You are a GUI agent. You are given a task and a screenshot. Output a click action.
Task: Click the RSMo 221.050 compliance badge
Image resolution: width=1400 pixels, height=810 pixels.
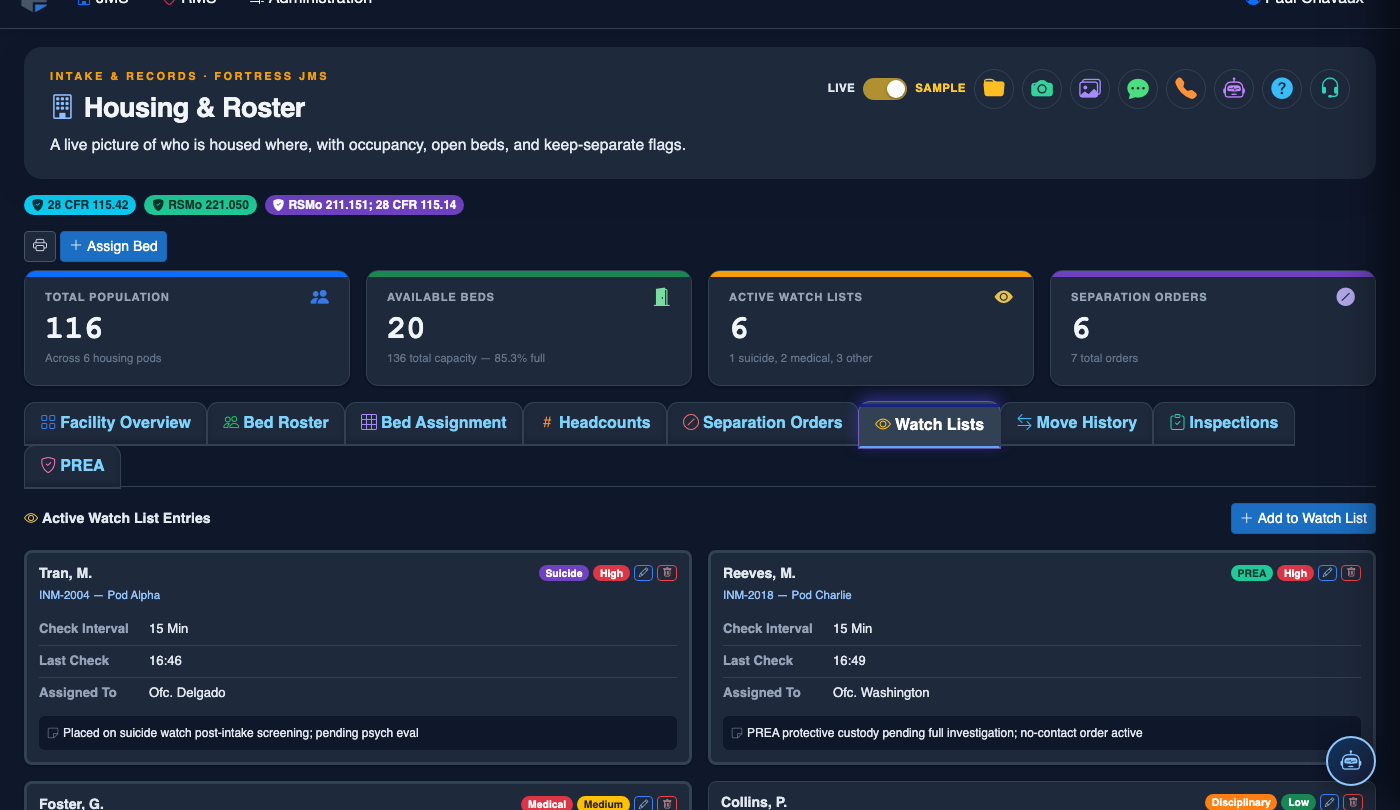pyautogui.click(x=200, y=205)
